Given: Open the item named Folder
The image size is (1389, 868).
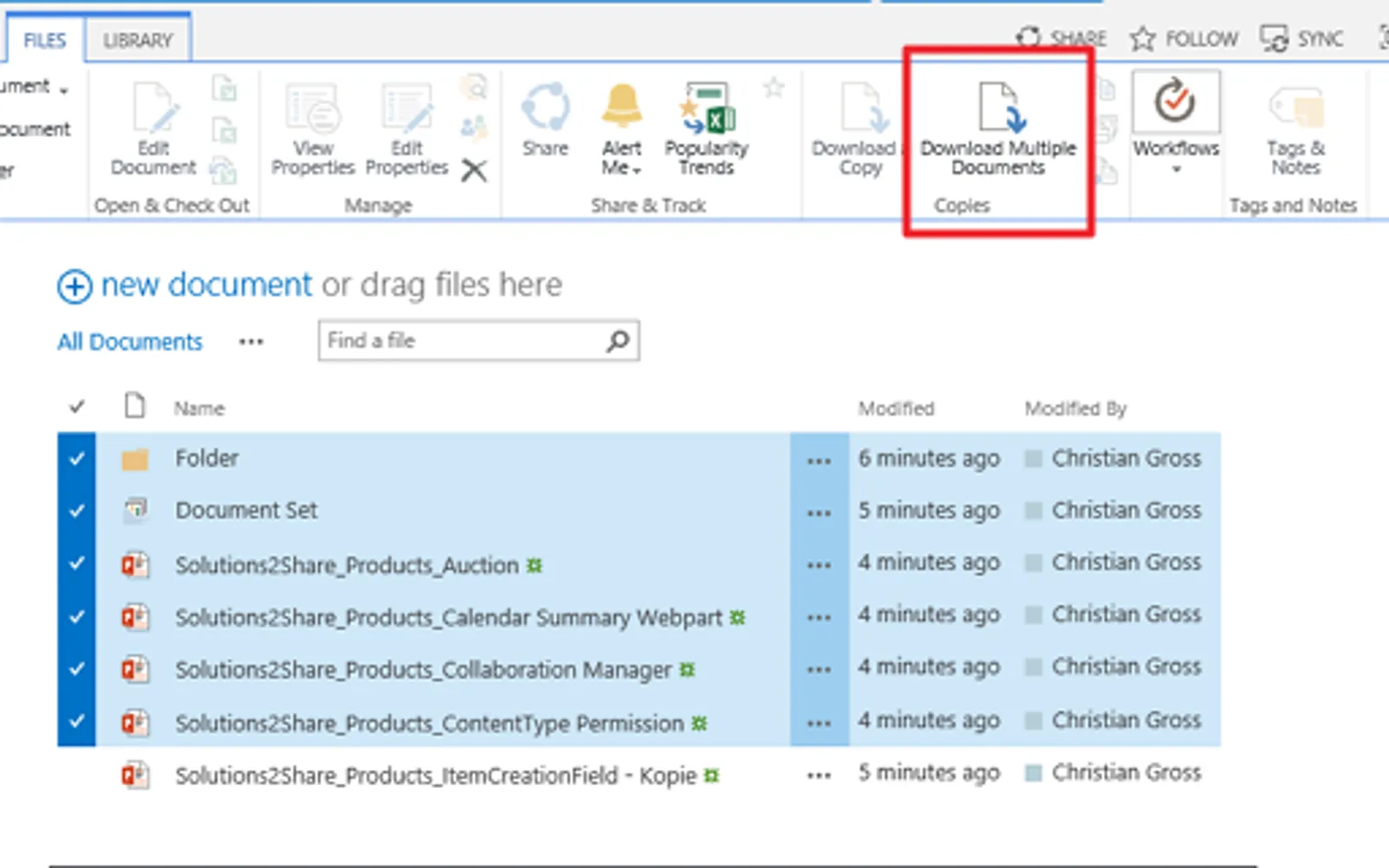Looking at the screenshot, I should pos(207,458).
